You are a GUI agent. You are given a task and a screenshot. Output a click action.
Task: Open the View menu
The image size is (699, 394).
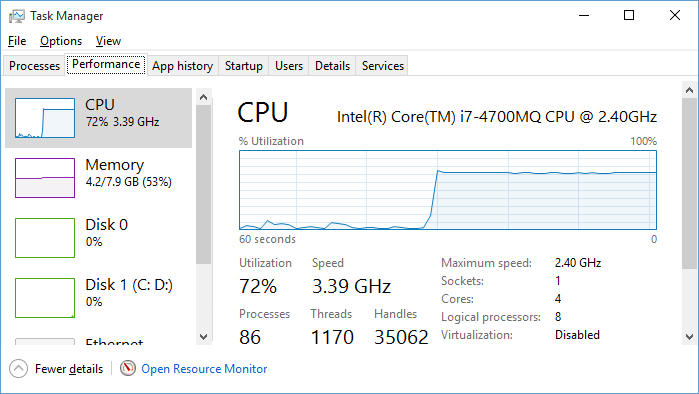(108, 41)
